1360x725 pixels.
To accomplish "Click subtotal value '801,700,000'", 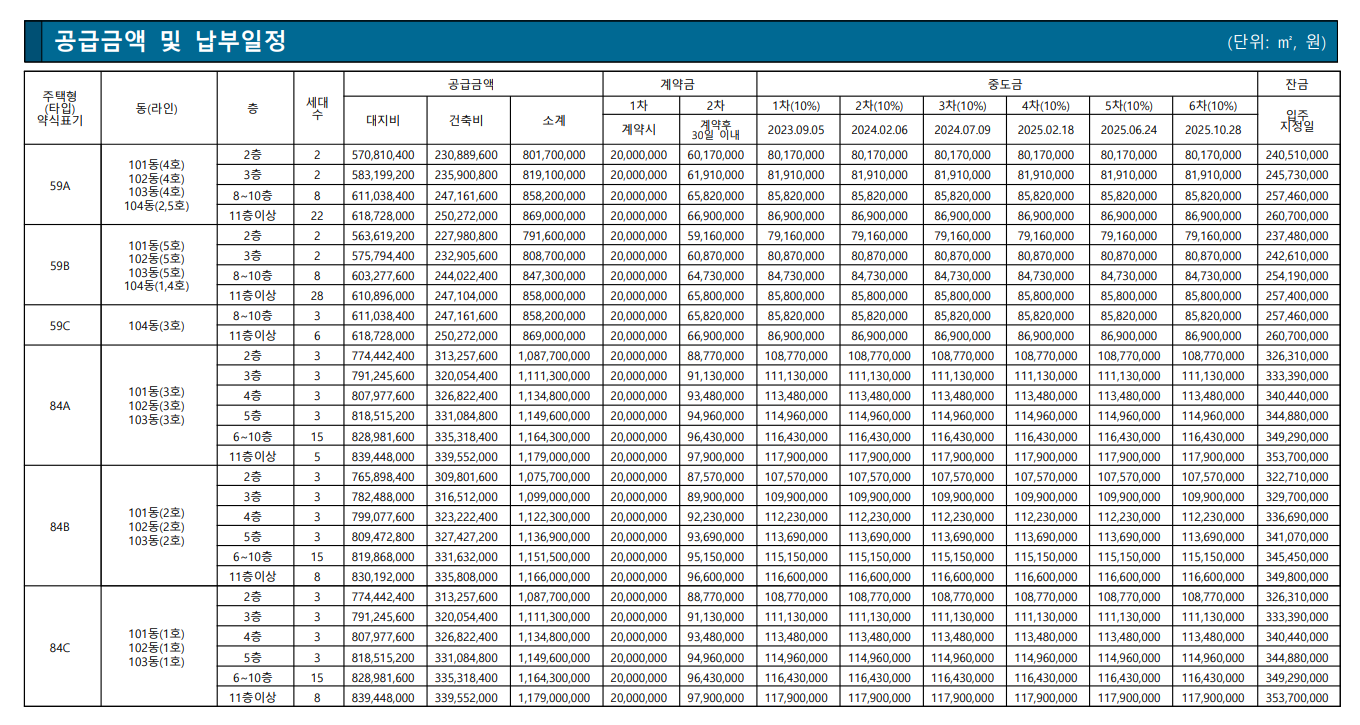I will 554,155.
